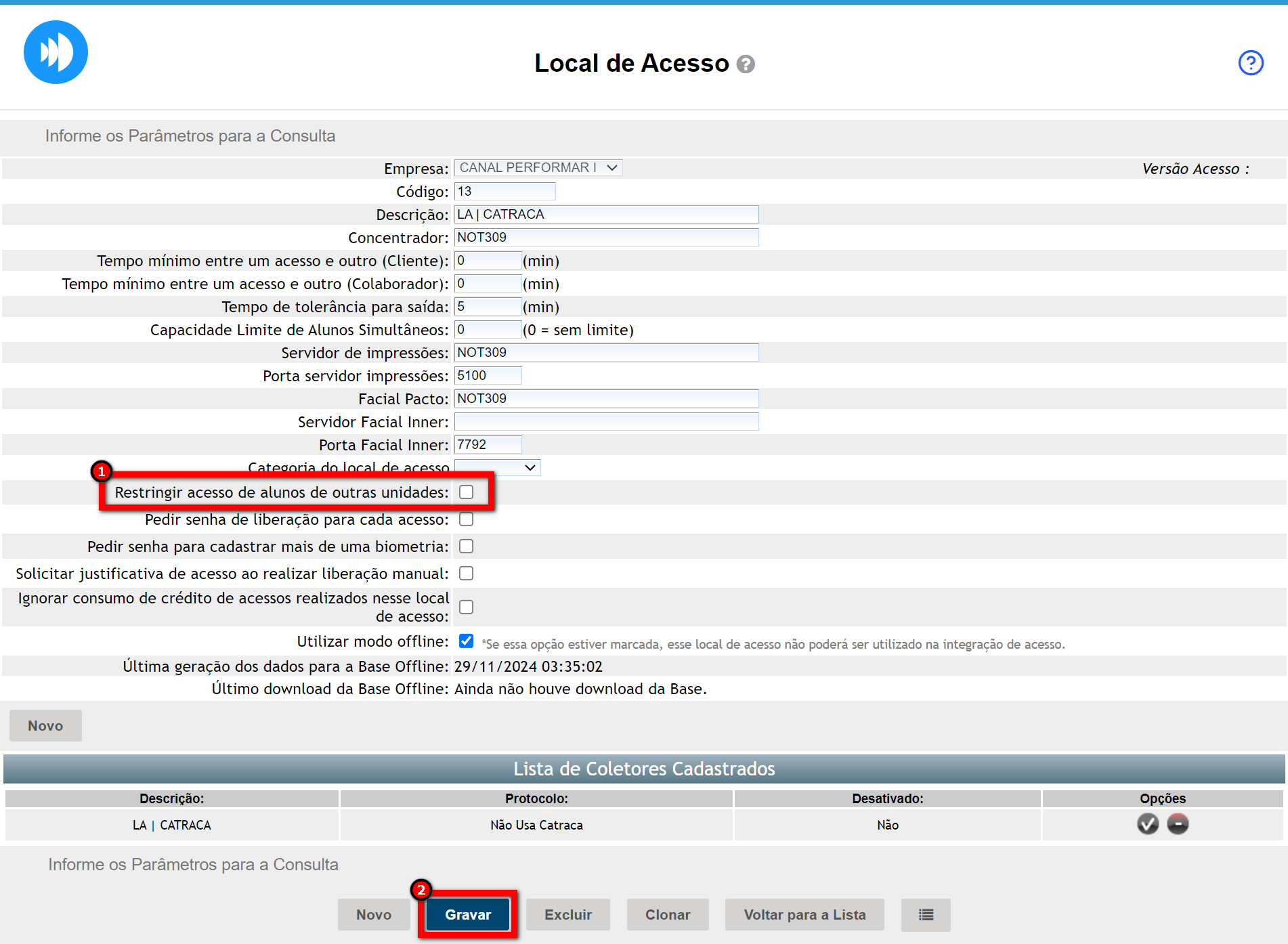The image size is (1288, 944).
Task: Click the Clonar button
Action: (667, 915)
